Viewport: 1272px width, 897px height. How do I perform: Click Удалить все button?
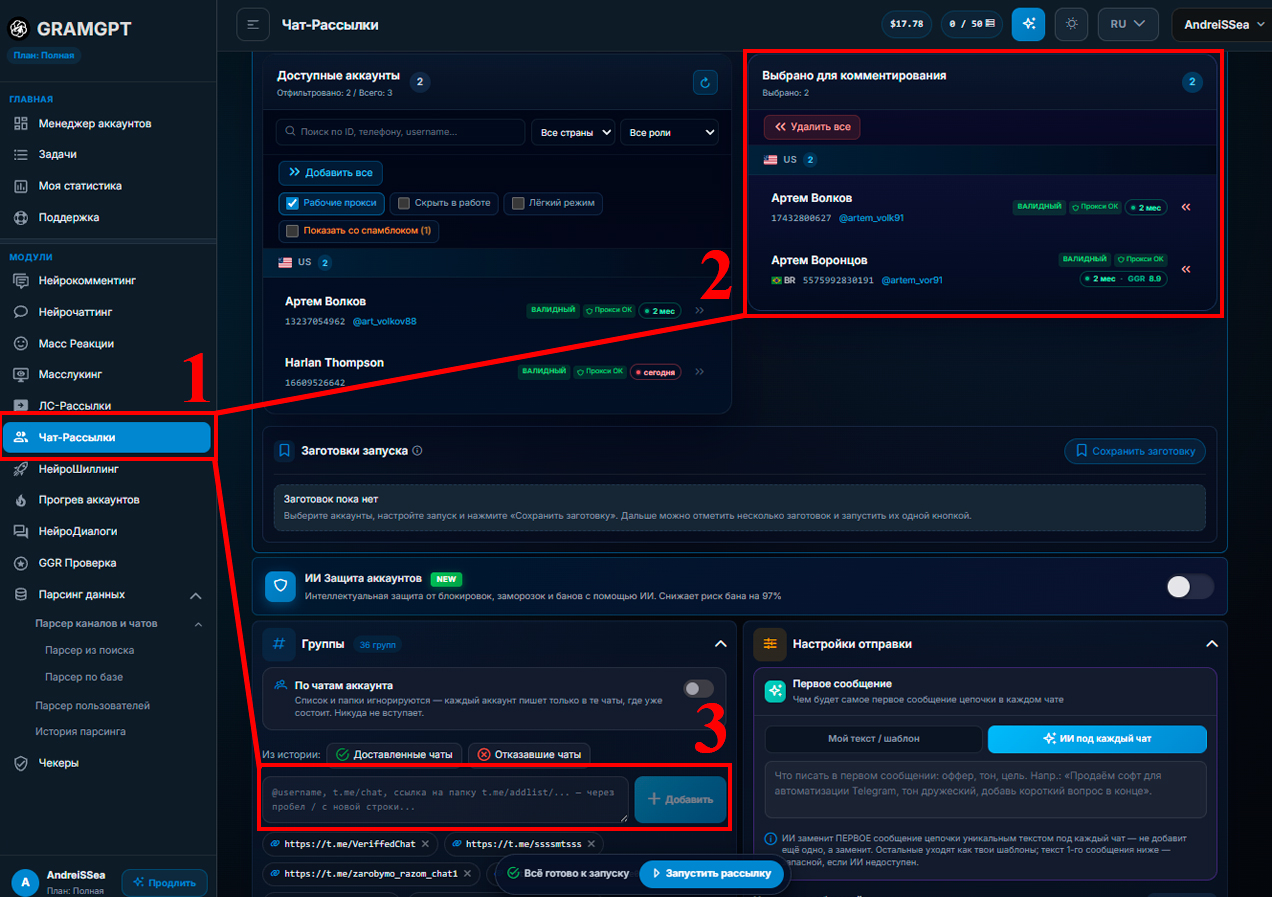[812, 127]
